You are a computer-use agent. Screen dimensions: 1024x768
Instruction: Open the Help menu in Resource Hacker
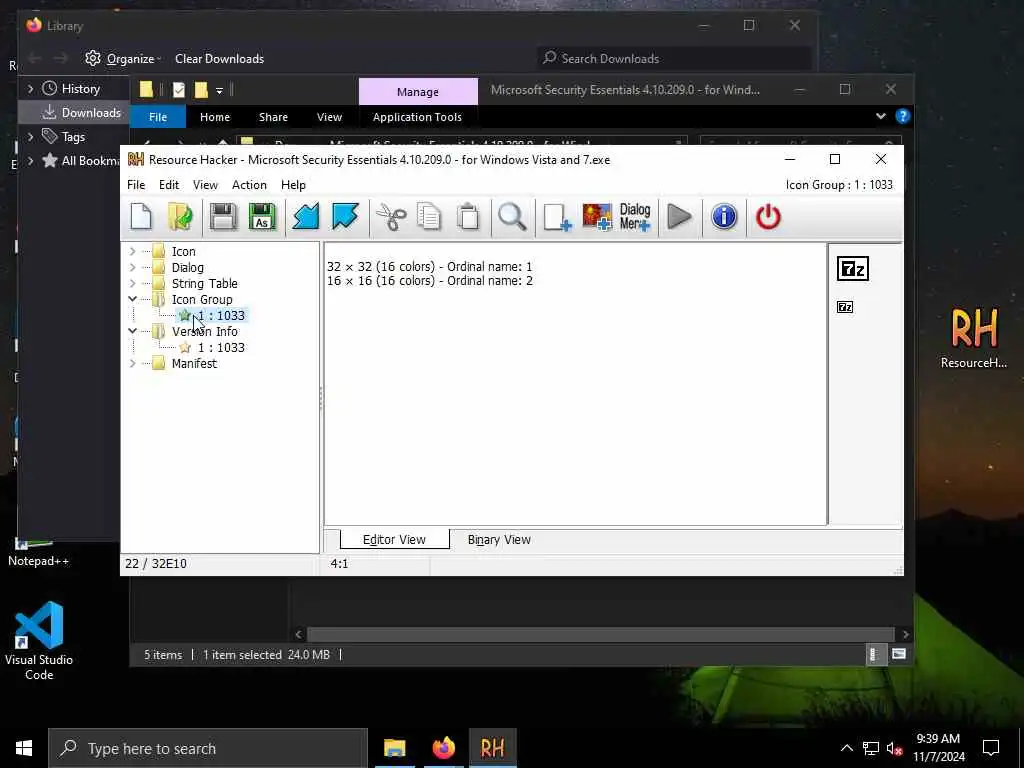point(293,185)
